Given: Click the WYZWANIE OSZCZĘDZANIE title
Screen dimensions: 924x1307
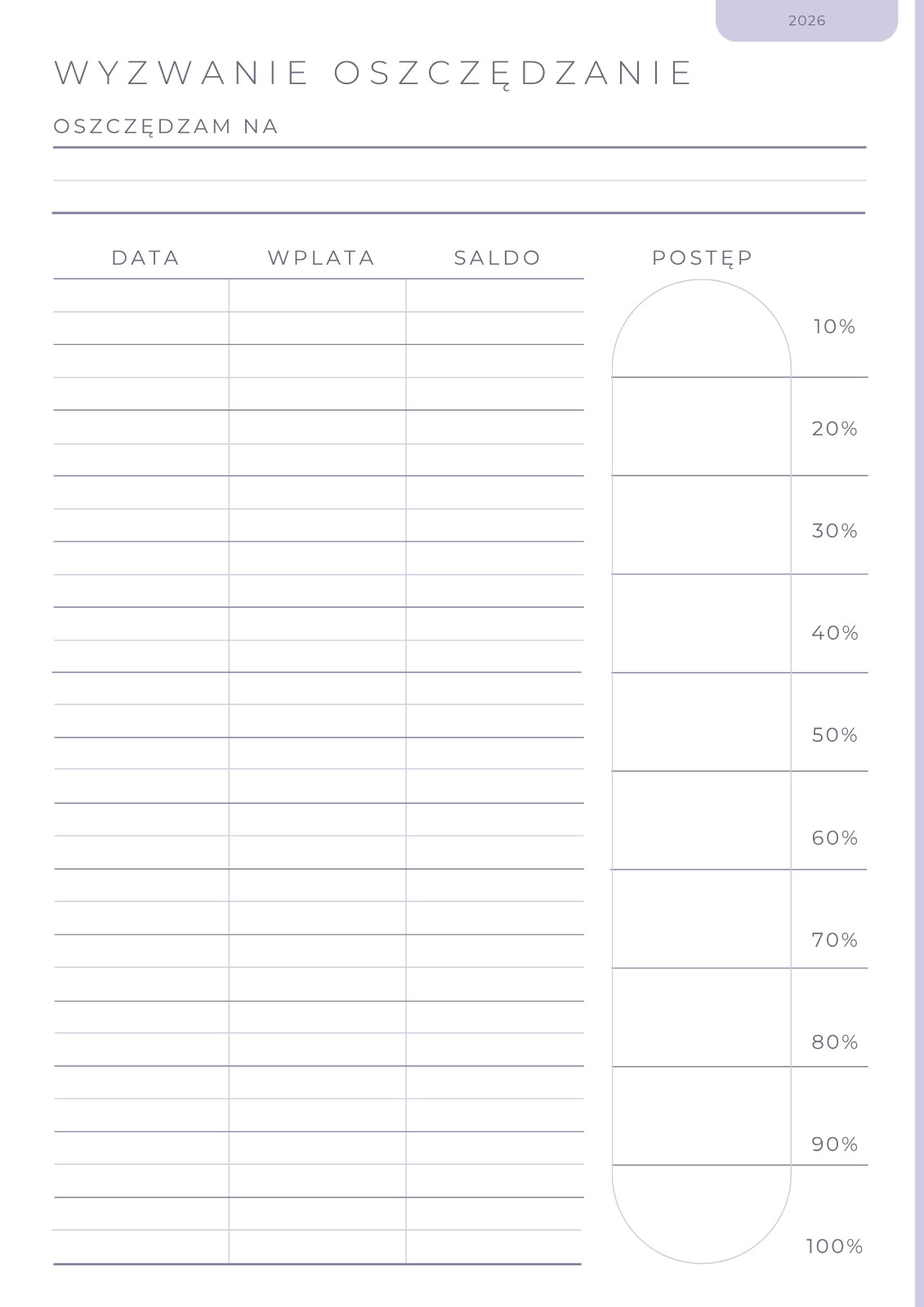Looking at the screenshot, I should point(373,74).
